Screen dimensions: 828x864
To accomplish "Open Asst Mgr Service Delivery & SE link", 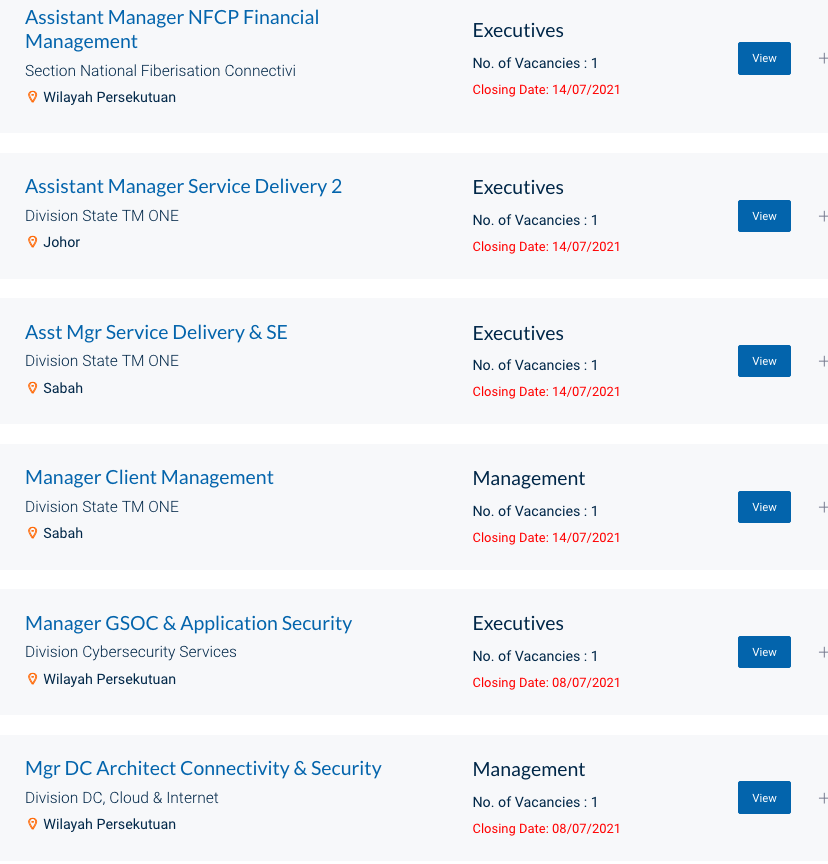I will (x=156, y=333).
